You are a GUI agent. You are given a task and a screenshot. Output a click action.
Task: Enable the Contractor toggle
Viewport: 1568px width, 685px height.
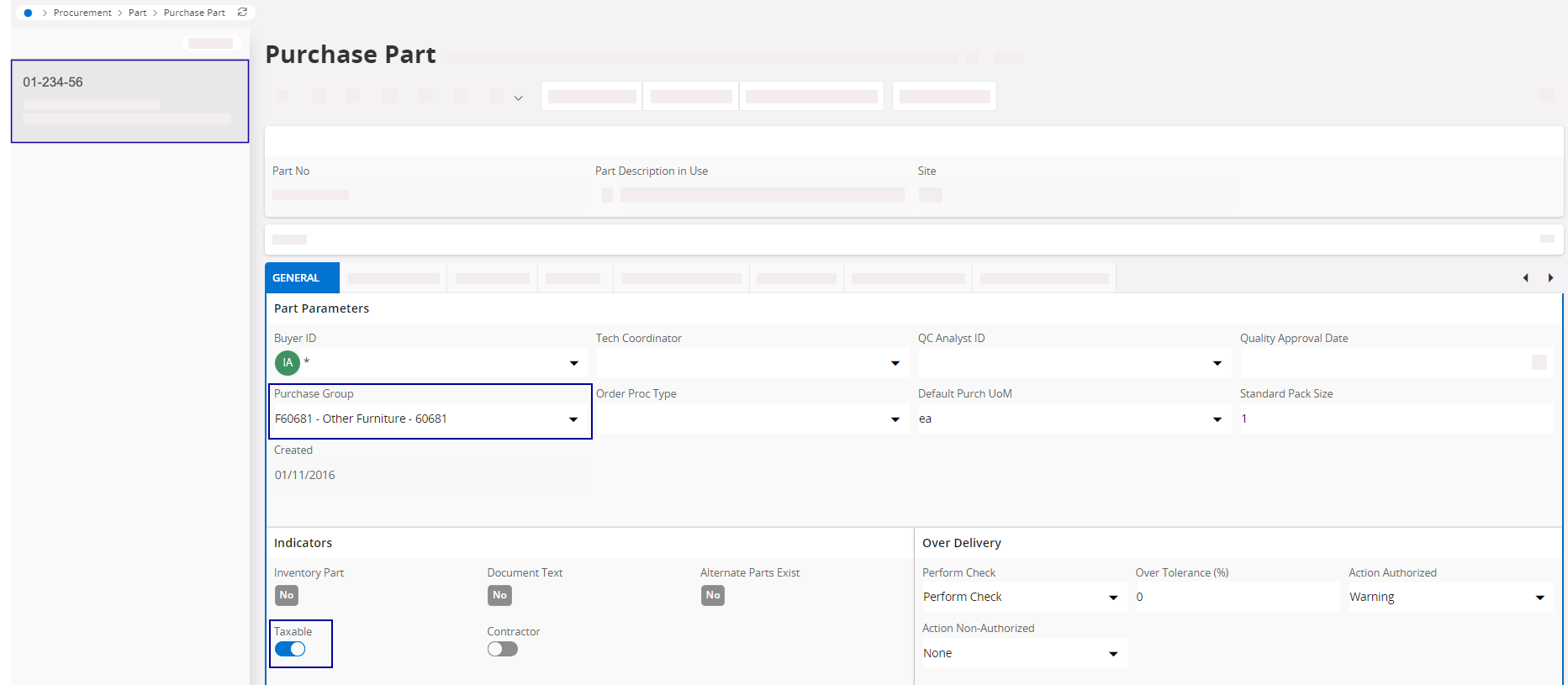(x=502, y=649)
